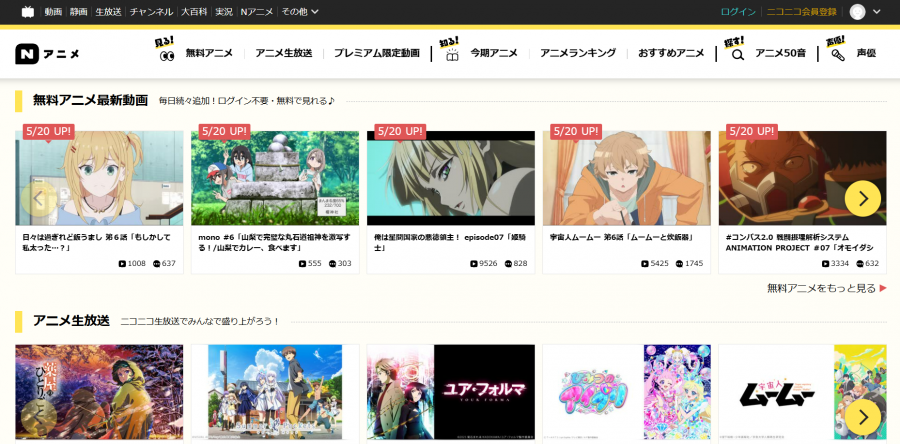Open 実況 in top bar

tap(224, 11)
